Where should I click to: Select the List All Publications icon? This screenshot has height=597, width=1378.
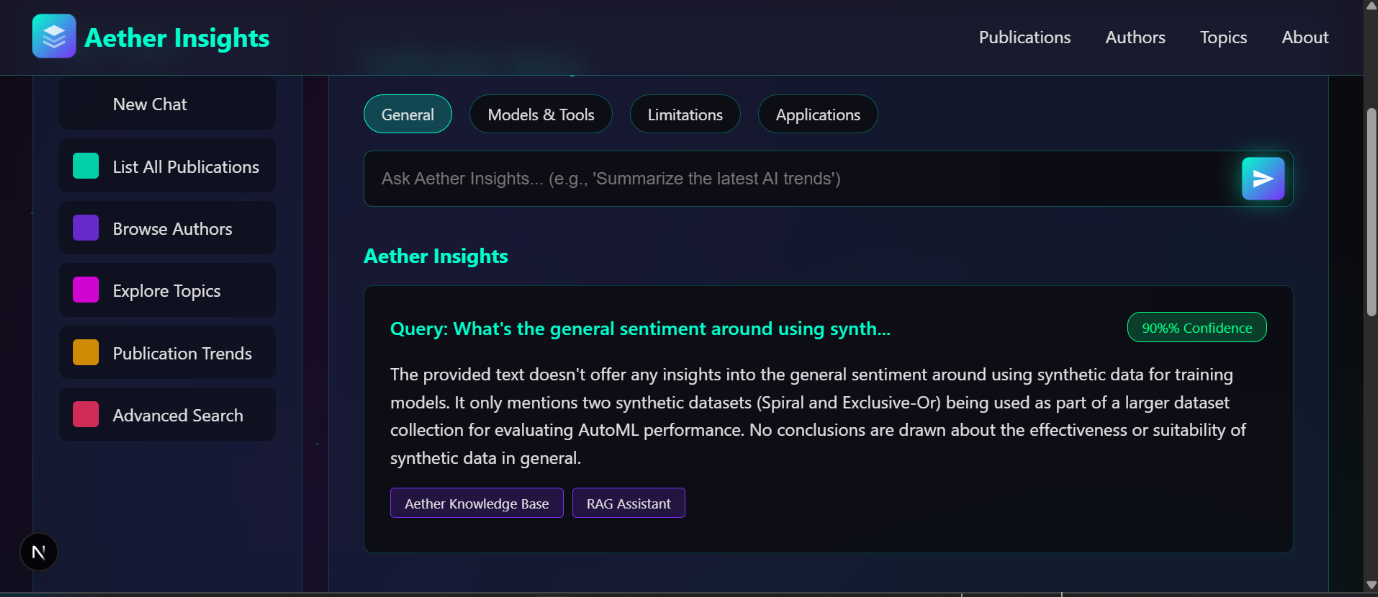click(85, 166)
